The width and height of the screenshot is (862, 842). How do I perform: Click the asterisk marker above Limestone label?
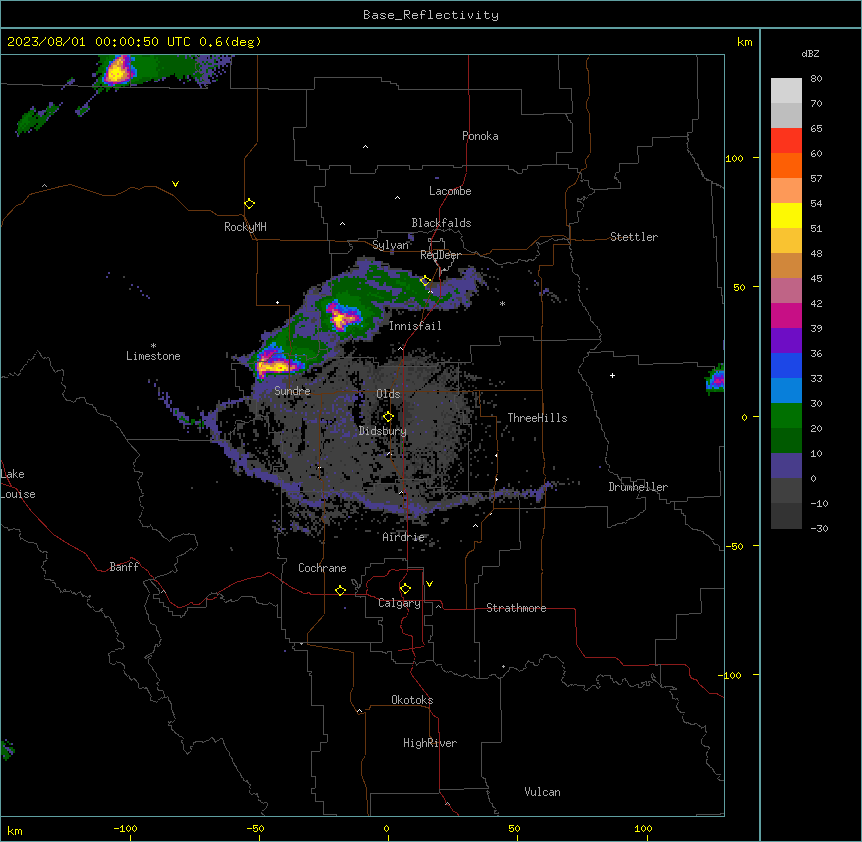coord(153,346)
